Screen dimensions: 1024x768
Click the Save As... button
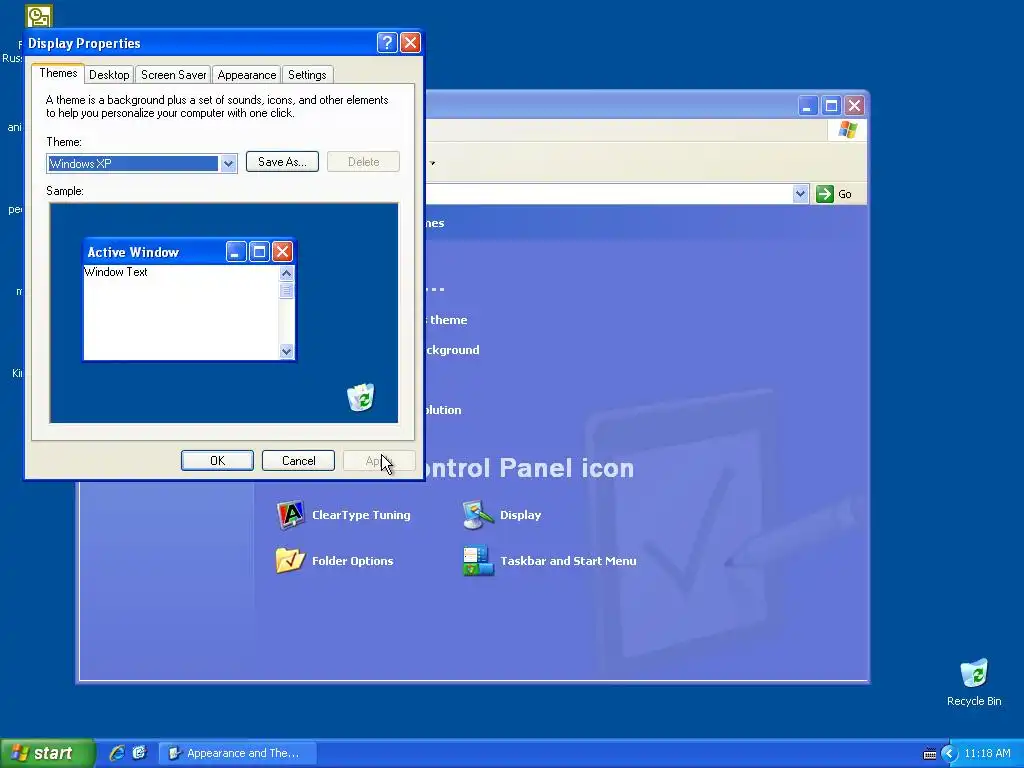(x=282, y=162)
